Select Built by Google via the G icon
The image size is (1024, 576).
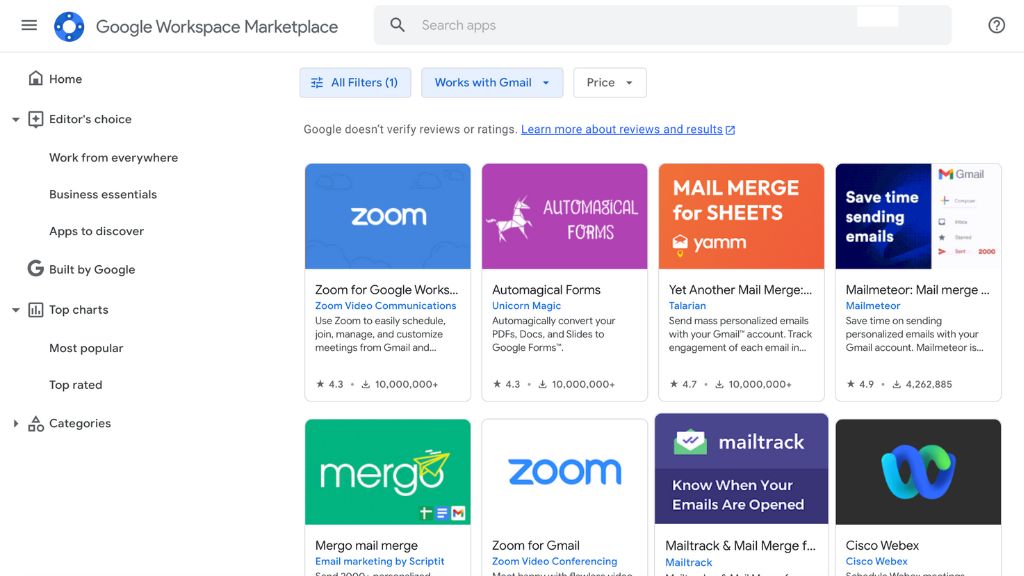pos(36,269)
